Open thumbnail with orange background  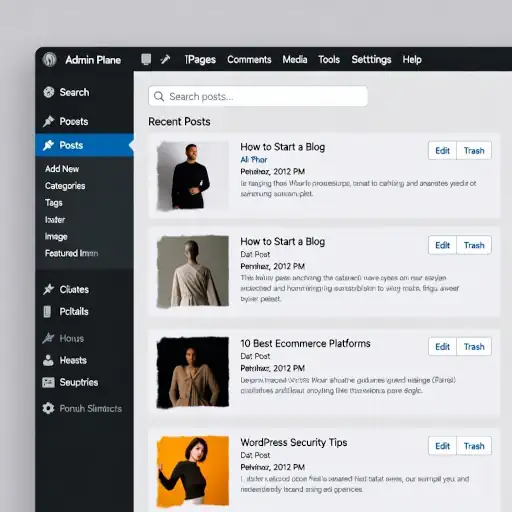tap(193, 471)
